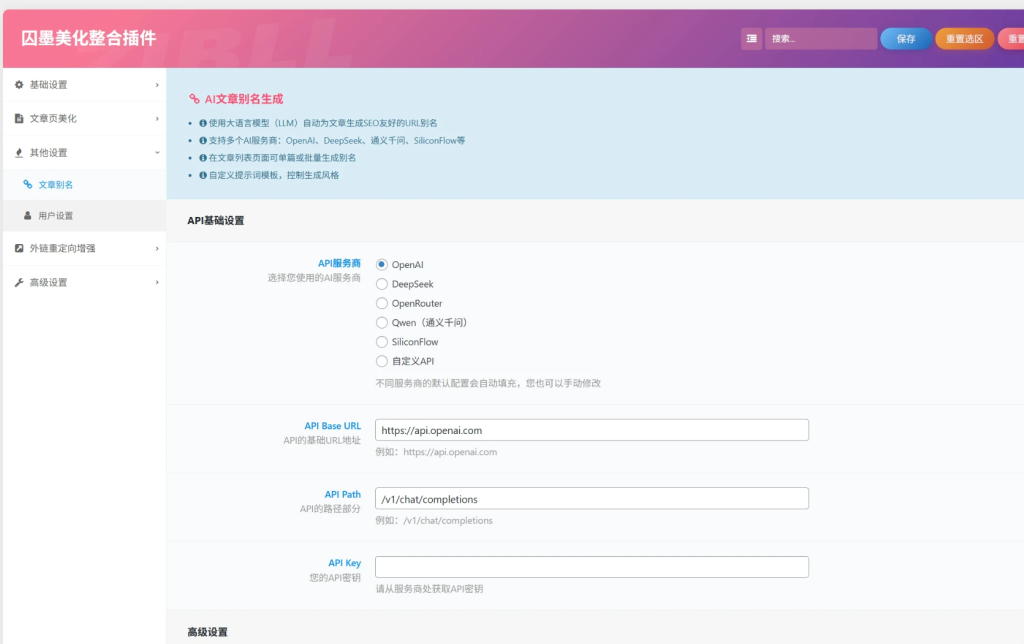
Task: Collapse 其他设置 using its chevron
Action: click(x=157, y=153)
